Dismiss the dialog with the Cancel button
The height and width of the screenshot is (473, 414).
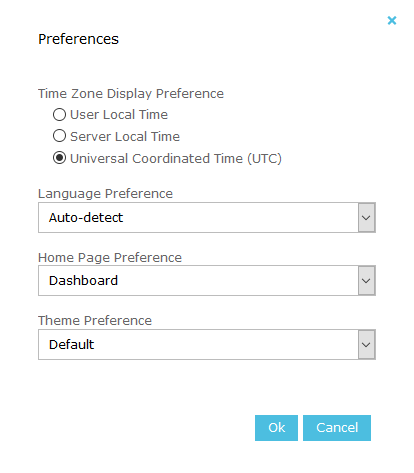(x=337, y=428)
